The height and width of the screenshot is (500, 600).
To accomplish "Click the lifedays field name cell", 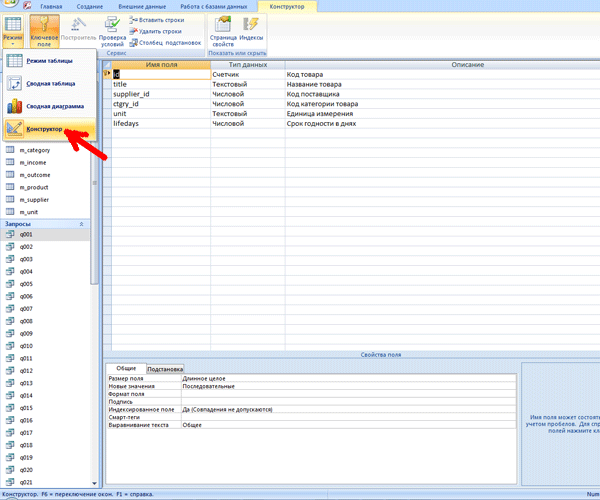I will 161,123.
